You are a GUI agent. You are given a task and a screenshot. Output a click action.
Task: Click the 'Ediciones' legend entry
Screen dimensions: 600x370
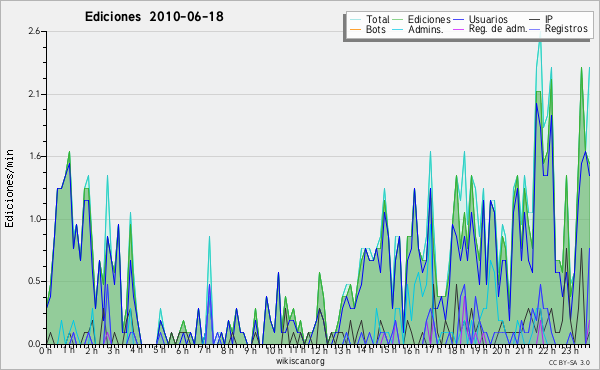point(429,19)
